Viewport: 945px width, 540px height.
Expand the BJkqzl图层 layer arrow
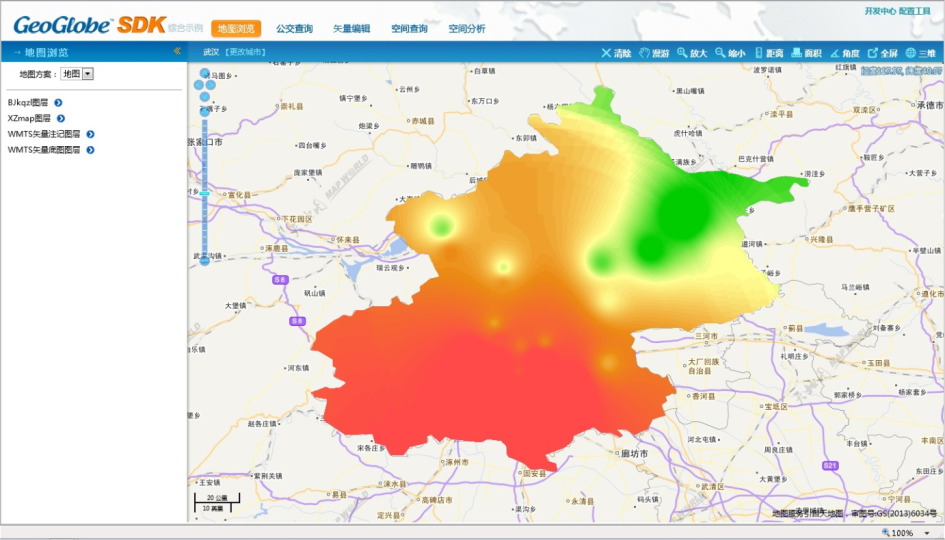tap(59, 102)
